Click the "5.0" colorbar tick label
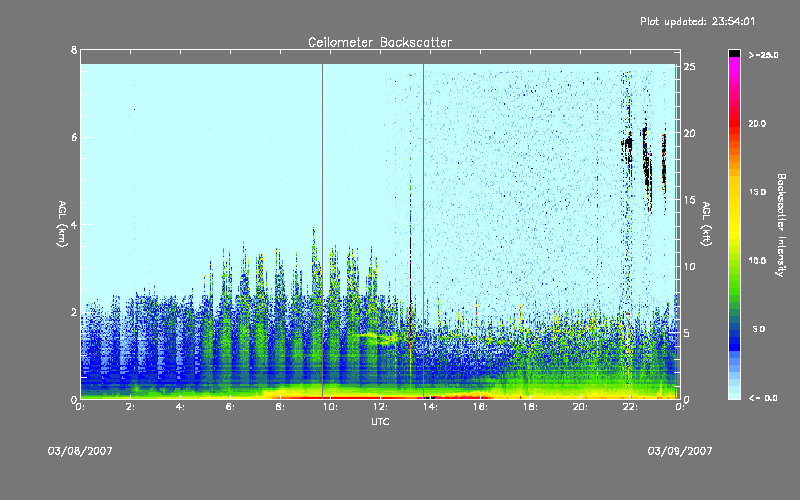The height and width of the screenshot is (500, 800). (759, 329)
